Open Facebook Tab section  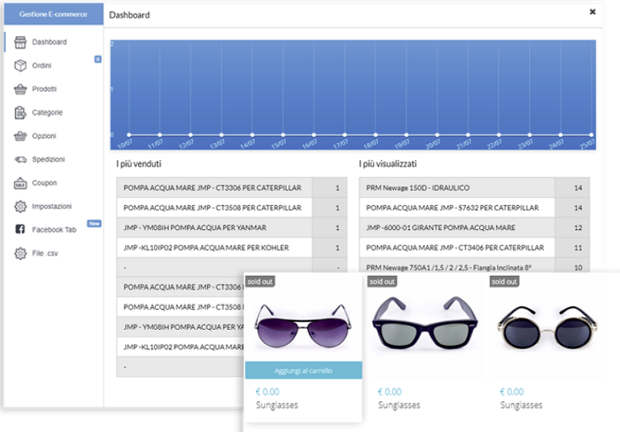click(x=54, y=230)
